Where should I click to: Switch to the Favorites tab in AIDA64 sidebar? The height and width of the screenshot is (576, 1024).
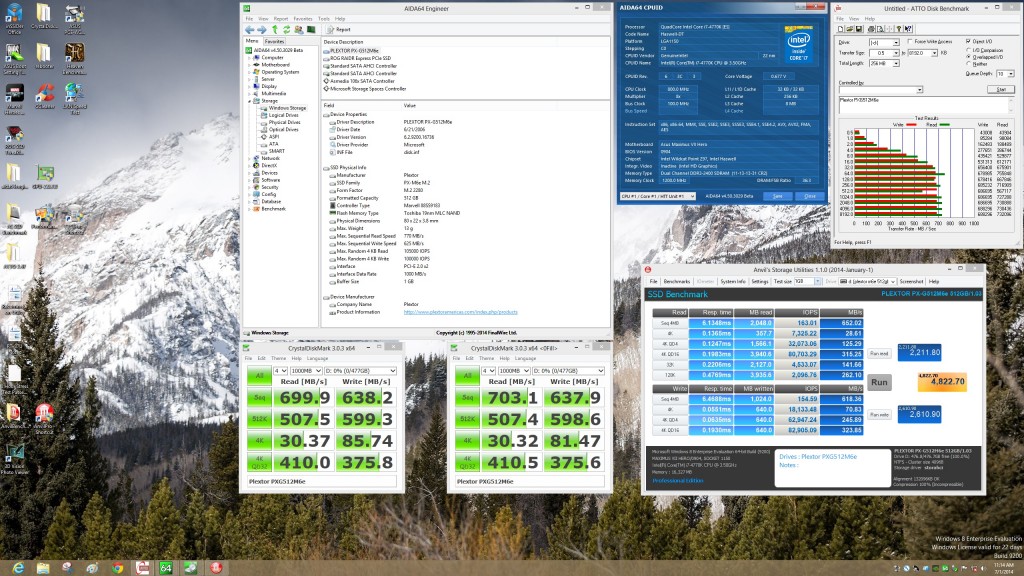[x=274, y=41]
